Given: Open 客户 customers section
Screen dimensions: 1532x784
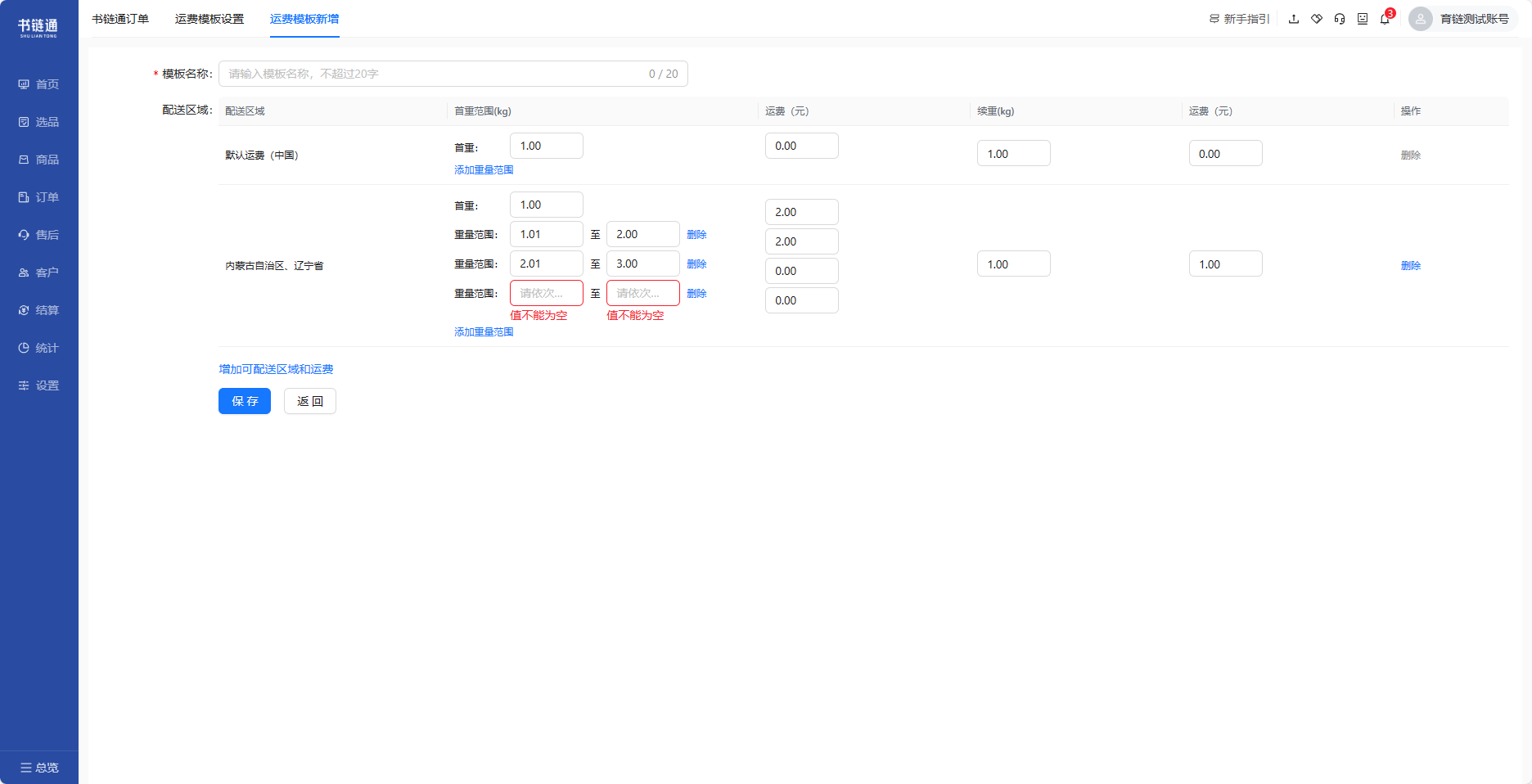Looking at the screenshot, I should [38, 273].
